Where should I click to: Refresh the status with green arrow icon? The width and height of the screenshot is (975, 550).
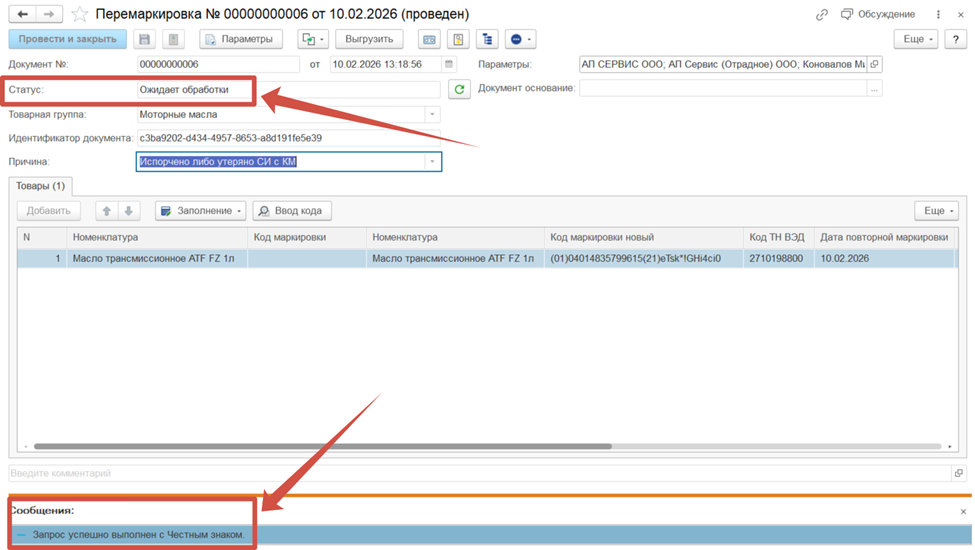(x=459, y=90)
